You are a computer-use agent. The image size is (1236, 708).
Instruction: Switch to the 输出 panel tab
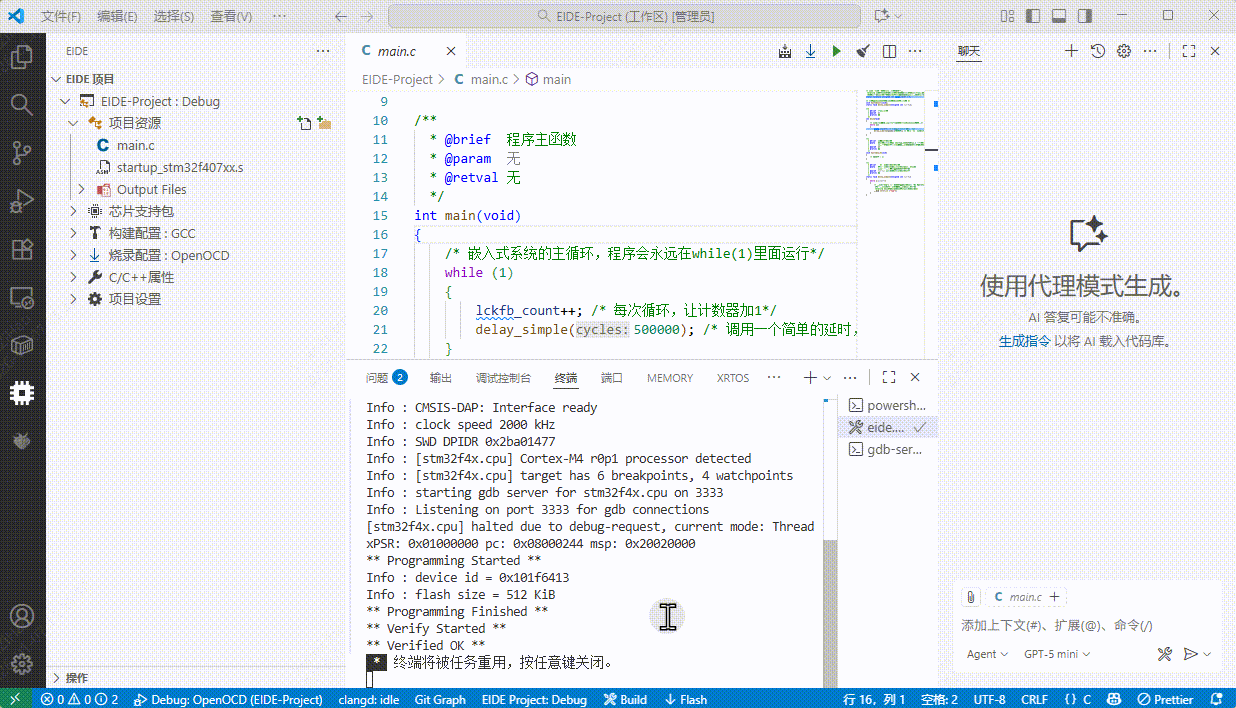click(440, 378)
